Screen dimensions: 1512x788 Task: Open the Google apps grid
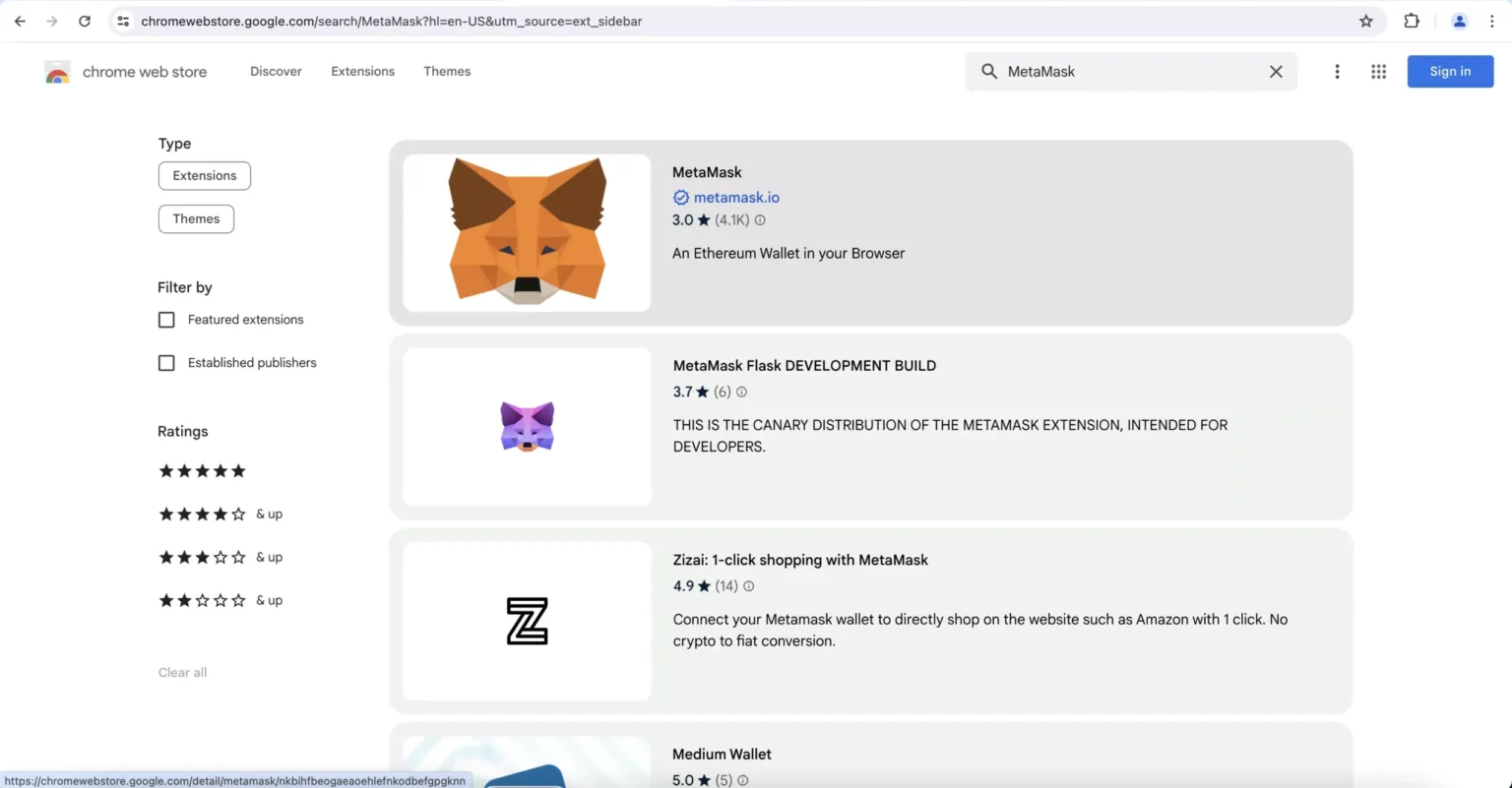pyautogui.click(x=1378, y=72)
